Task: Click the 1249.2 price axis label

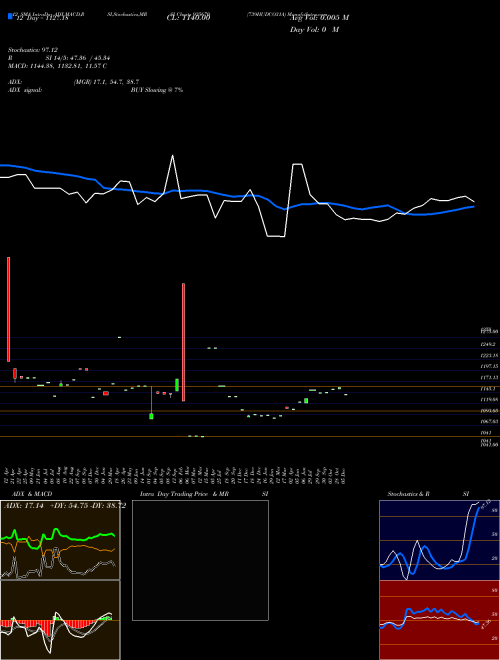Action: click(488, 344)
